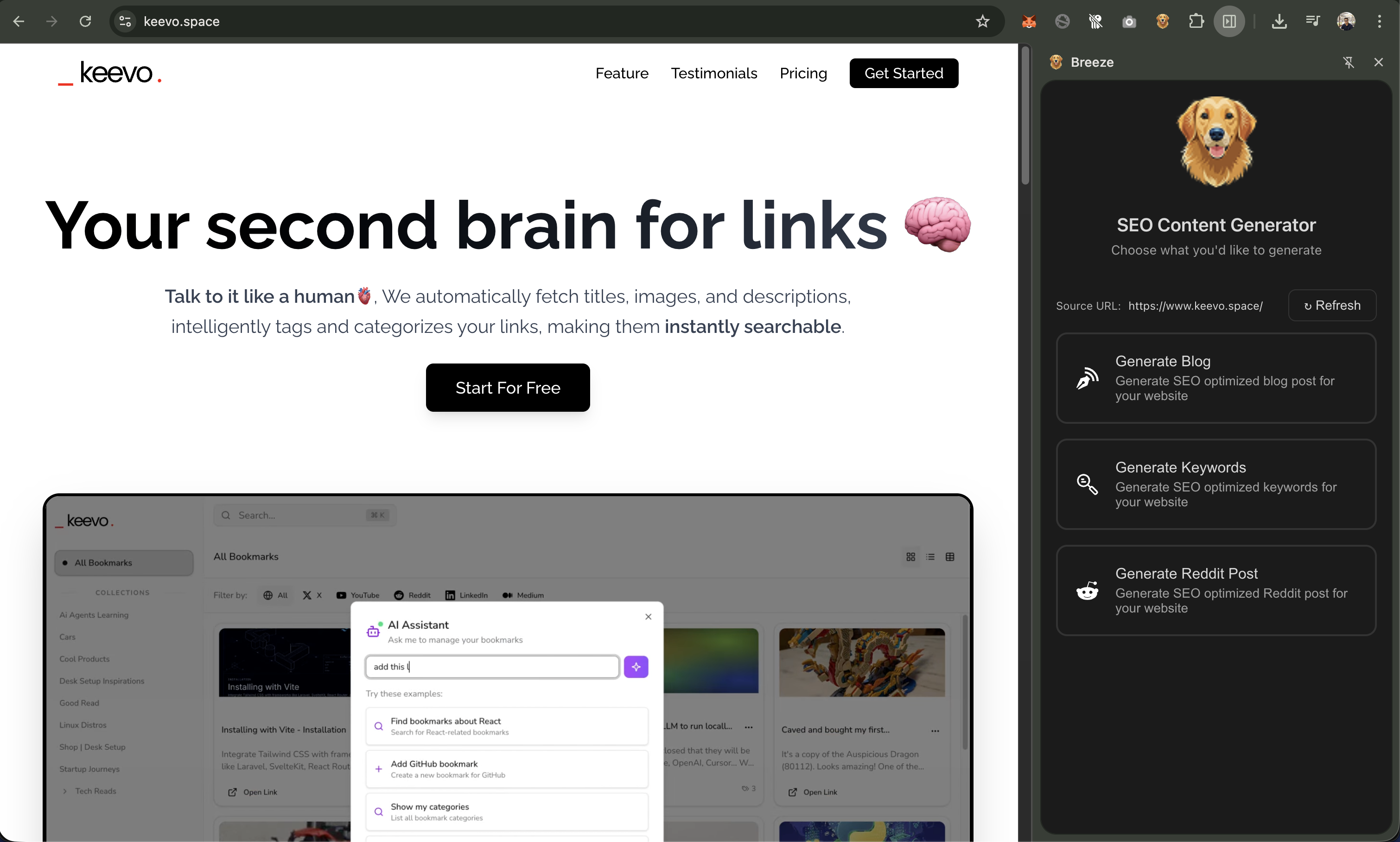Viewport: 1400px width, 842px height.
Task: Select the Generate Blog option
Action: [1215, 378]
